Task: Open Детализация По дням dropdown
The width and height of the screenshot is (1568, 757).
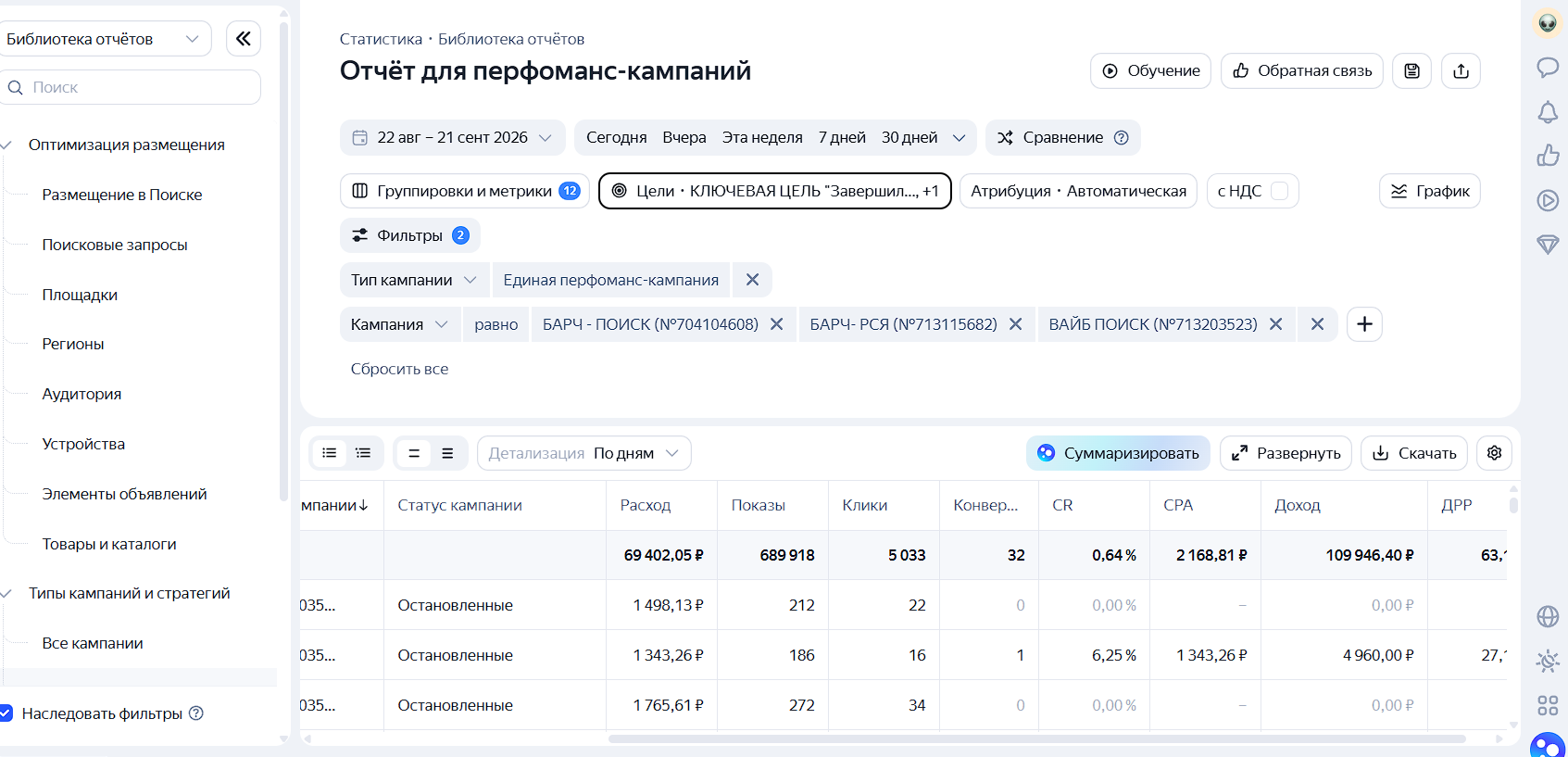Action: (x=583, y=453)
